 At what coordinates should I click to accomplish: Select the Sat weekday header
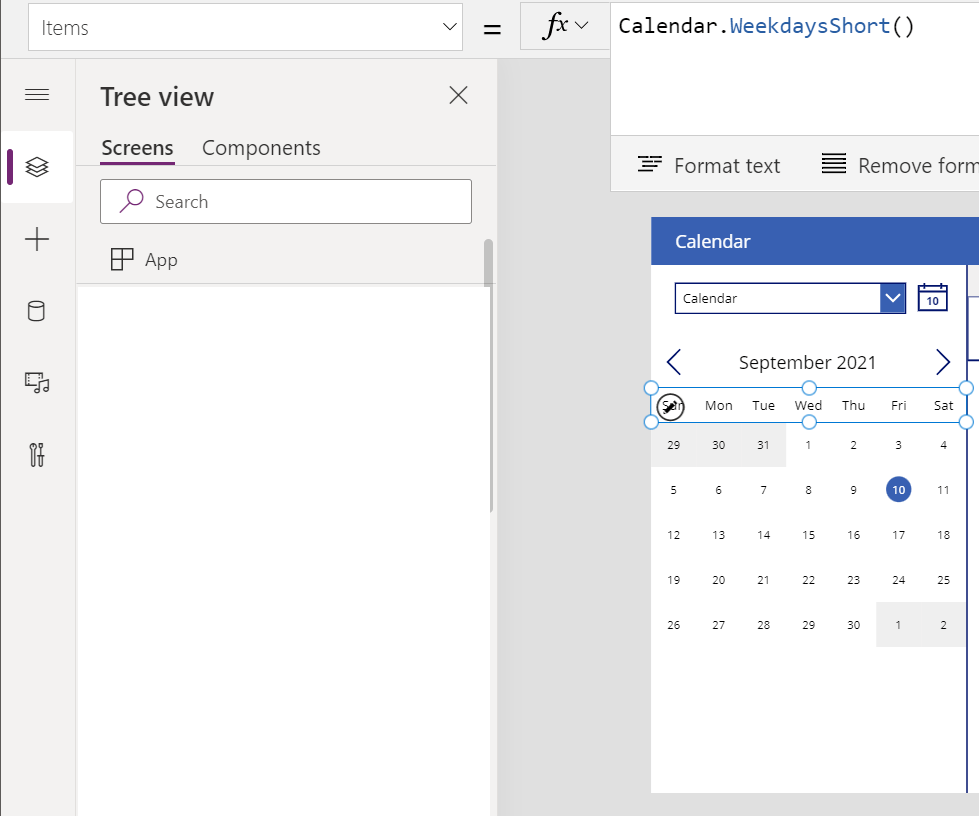(943, 406)
